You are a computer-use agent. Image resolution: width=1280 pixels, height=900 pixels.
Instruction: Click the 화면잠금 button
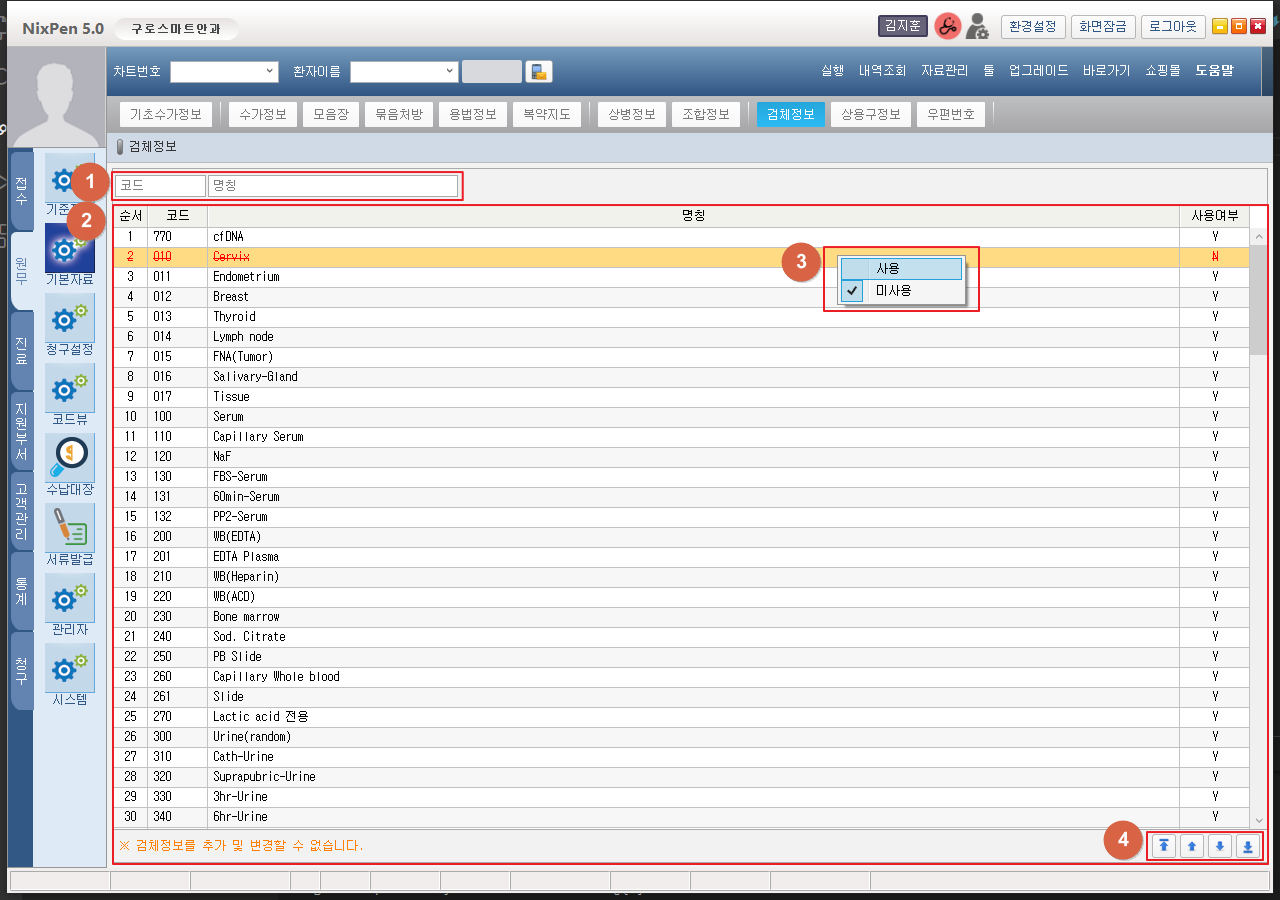(x=1102, y=27)
